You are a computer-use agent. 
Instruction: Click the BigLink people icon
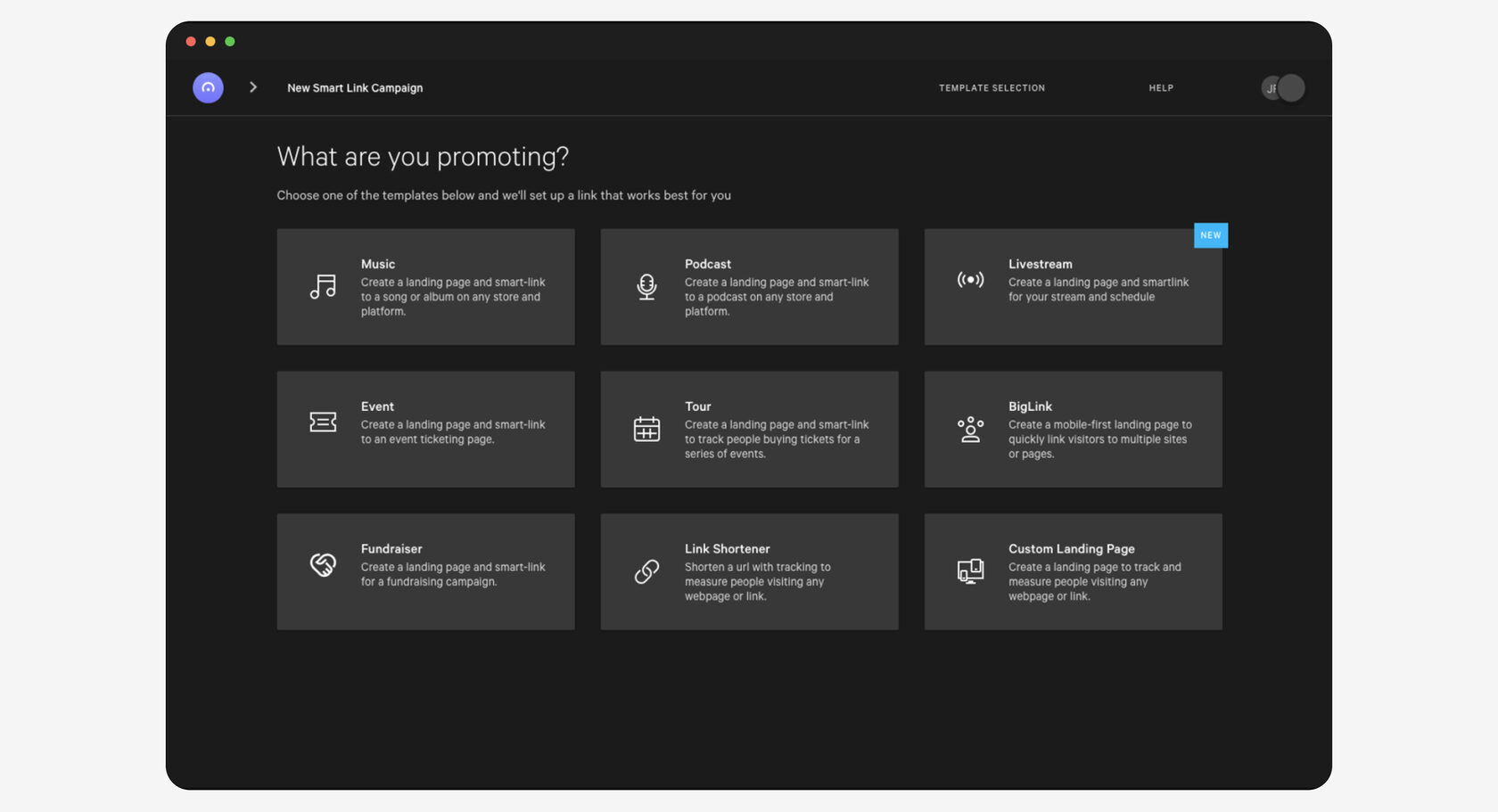pyautogui.click(x=970, y=430)
